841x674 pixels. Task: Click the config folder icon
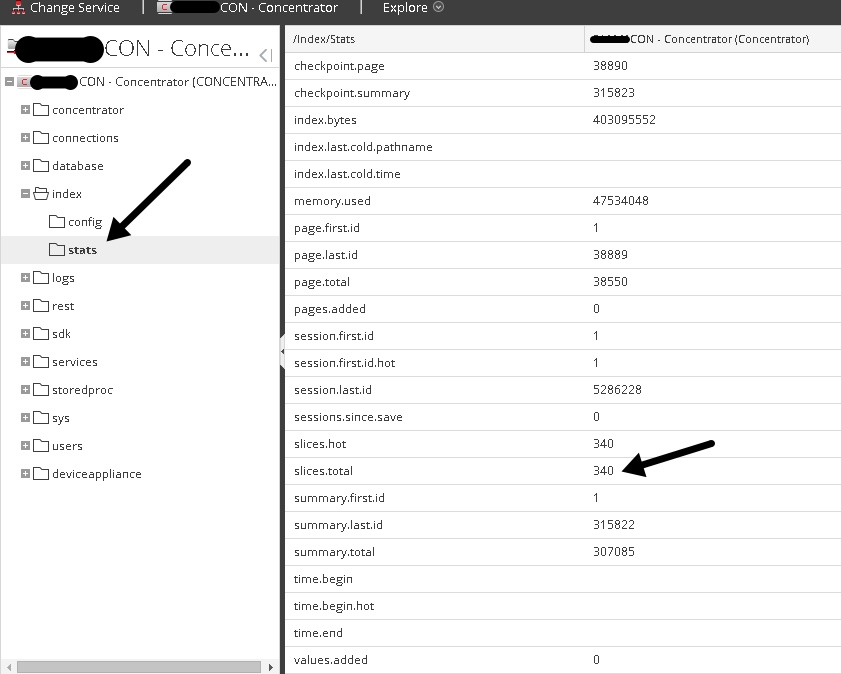[57, 221]
